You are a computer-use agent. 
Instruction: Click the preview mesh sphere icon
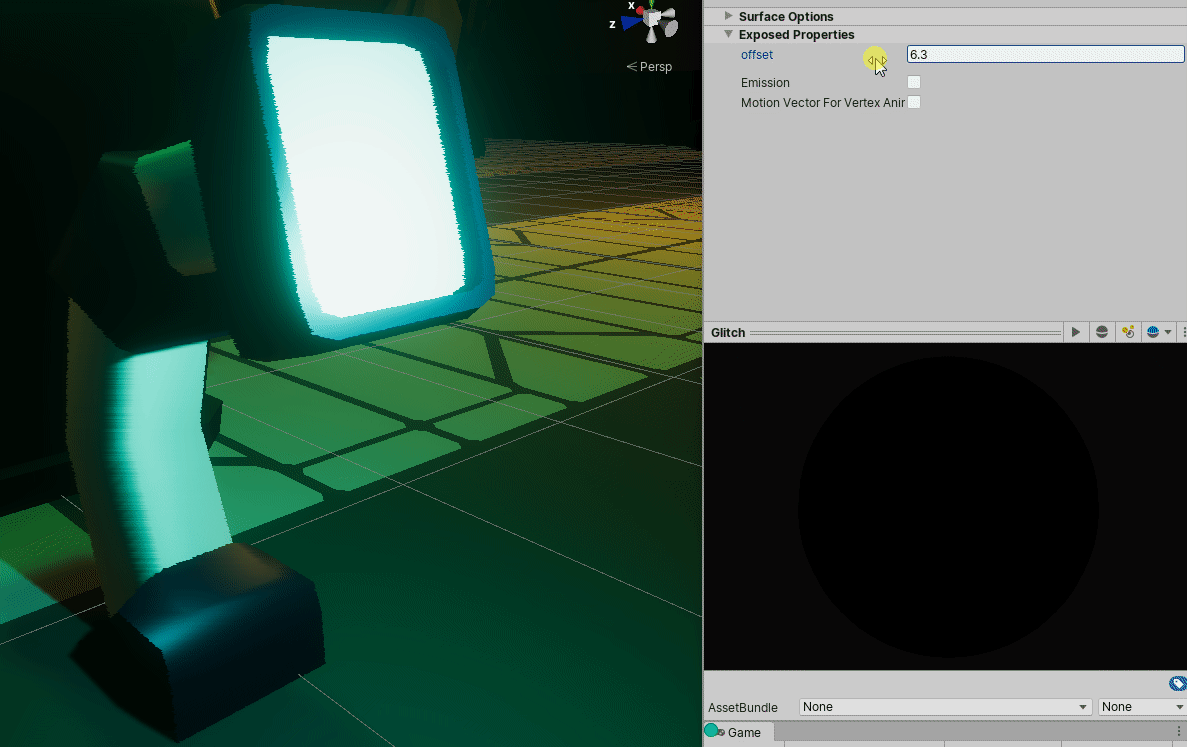1102,332
